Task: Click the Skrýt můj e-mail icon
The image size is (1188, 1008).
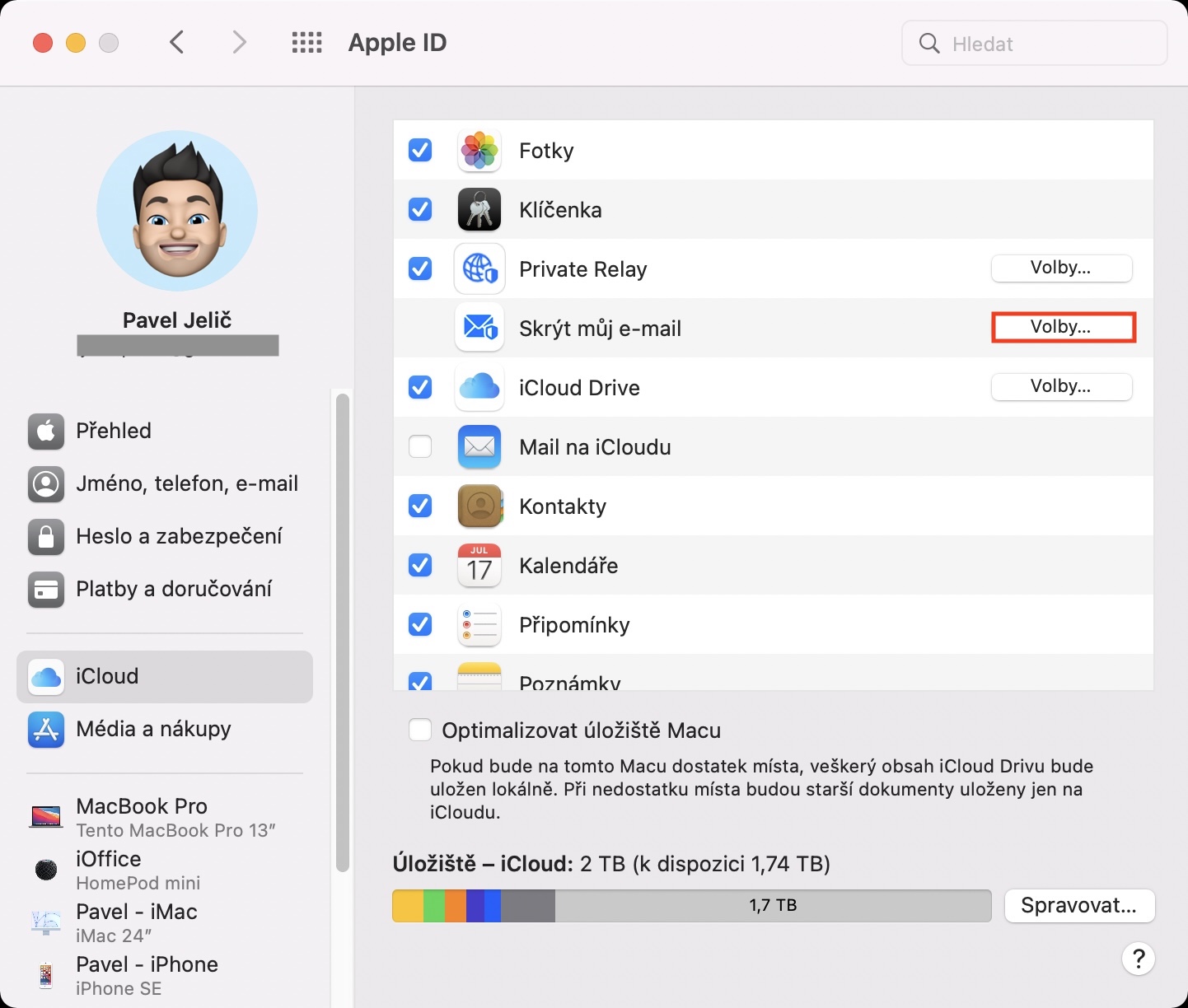Action: [x=479, y=329]
